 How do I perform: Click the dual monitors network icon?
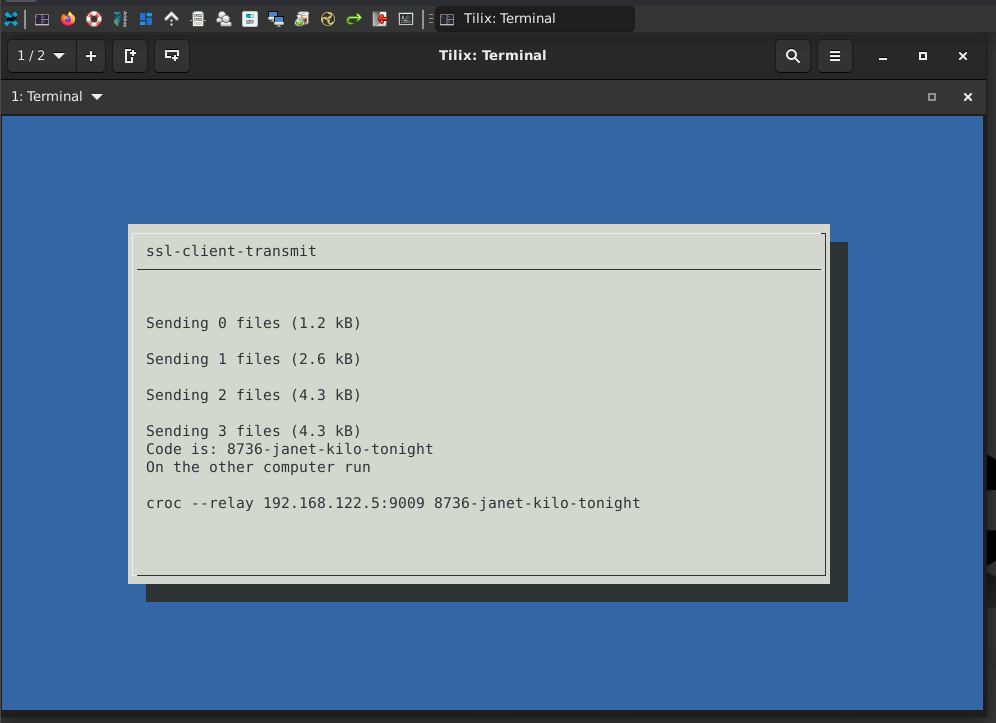click(x=276, y=18)
